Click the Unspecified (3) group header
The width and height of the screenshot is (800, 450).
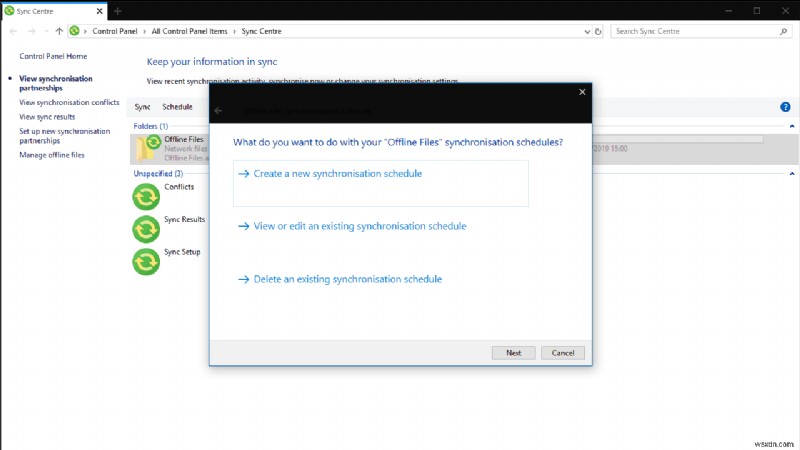[x=158, y=173]
